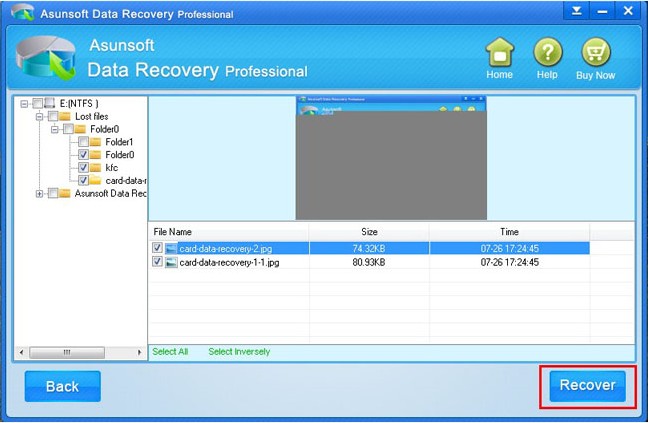
Task: Toggle the Asunsoft Data Rec folder checkbox
Action: tap(52, 193)
